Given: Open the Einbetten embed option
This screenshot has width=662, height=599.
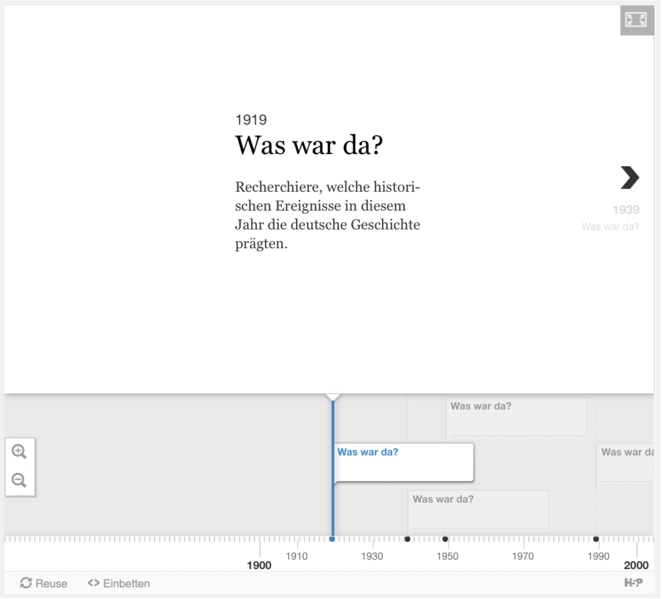Looking at the screenshot, I should coord(126,583).
